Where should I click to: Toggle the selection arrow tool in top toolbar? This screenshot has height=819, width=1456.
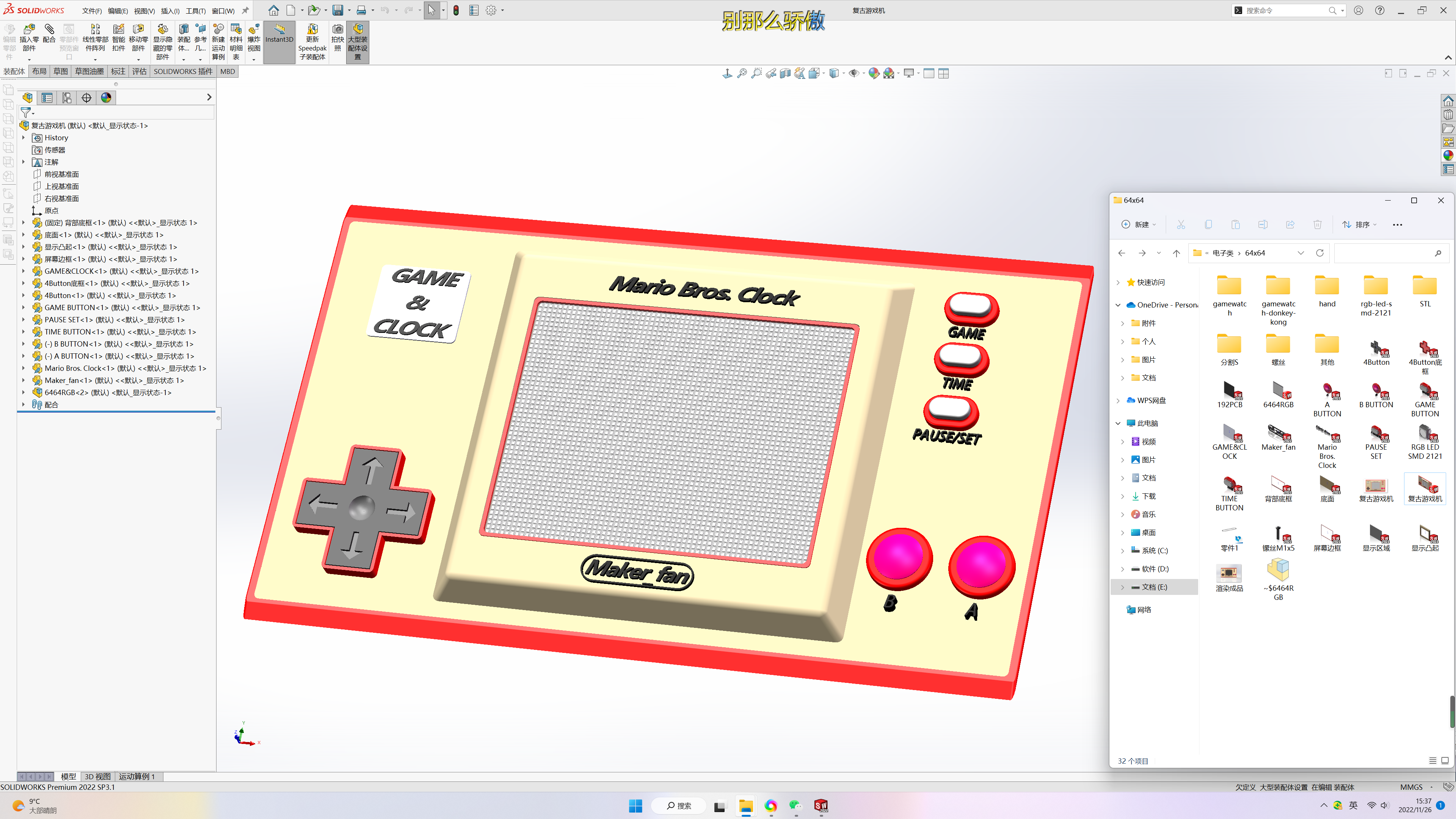432,10
